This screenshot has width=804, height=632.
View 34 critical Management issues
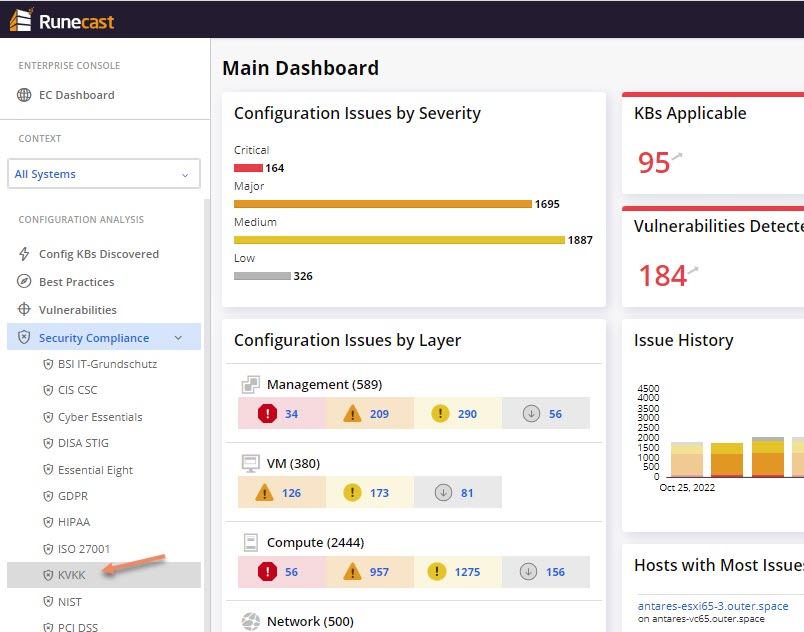tap(291, 414)
